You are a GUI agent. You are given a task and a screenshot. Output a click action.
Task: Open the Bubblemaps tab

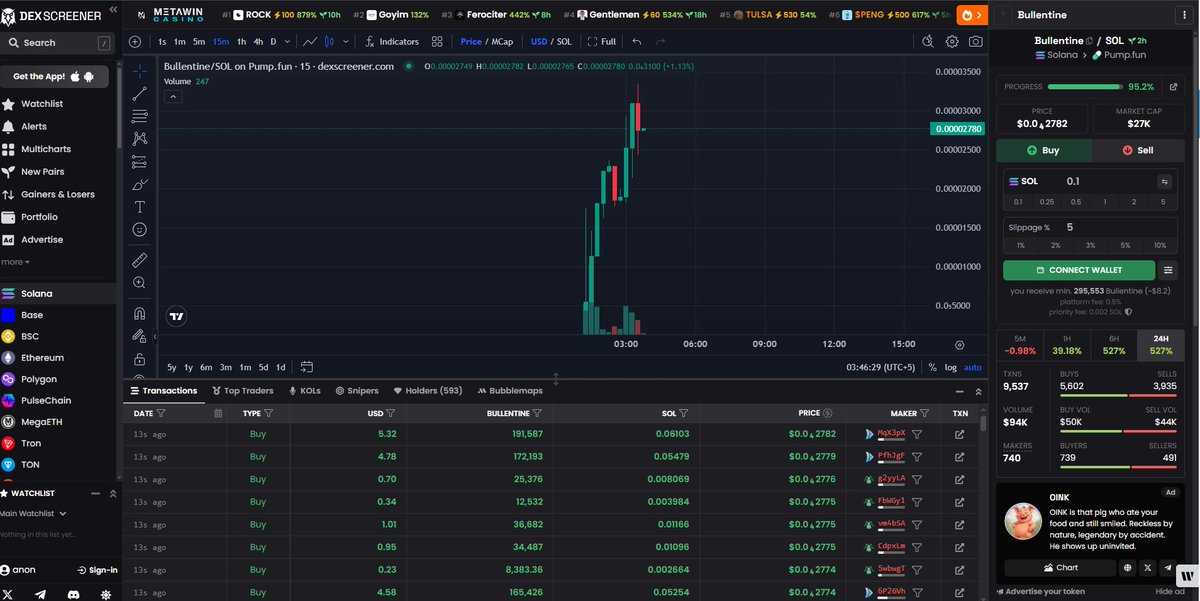[x=510, y=391]
